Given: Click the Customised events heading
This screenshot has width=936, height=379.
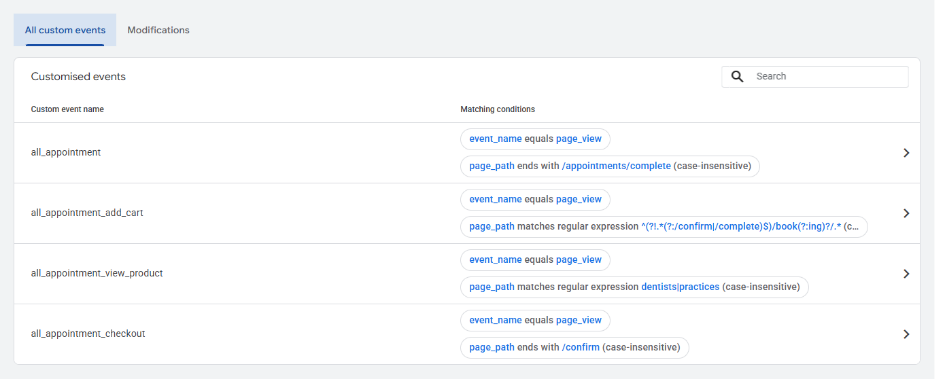Looking at the screenshot, I should pyautogui.click(x=78, y=76).
